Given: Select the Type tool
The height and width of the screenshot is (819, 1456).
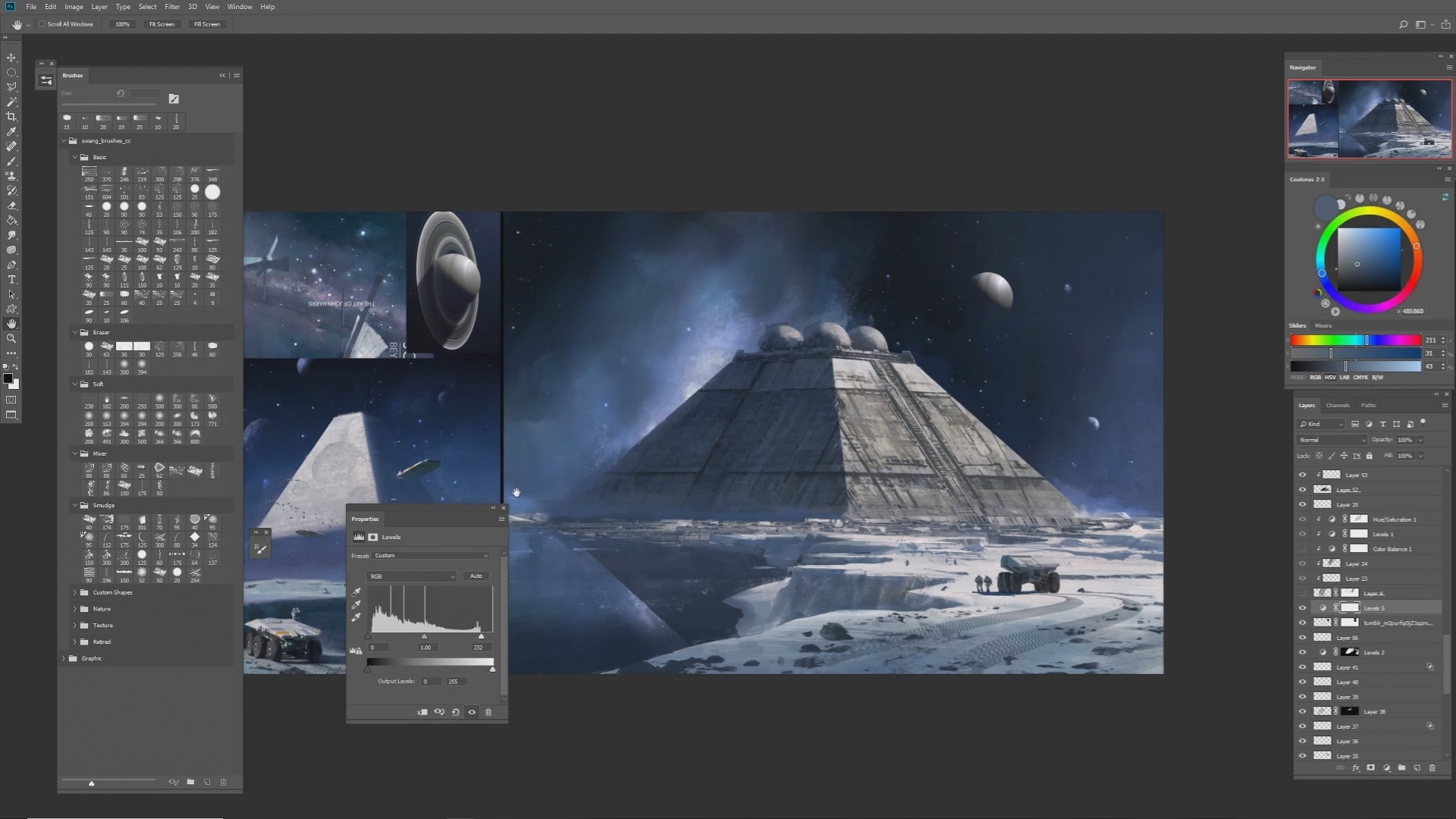Looking at the screenshot, I should click(11, 280).
